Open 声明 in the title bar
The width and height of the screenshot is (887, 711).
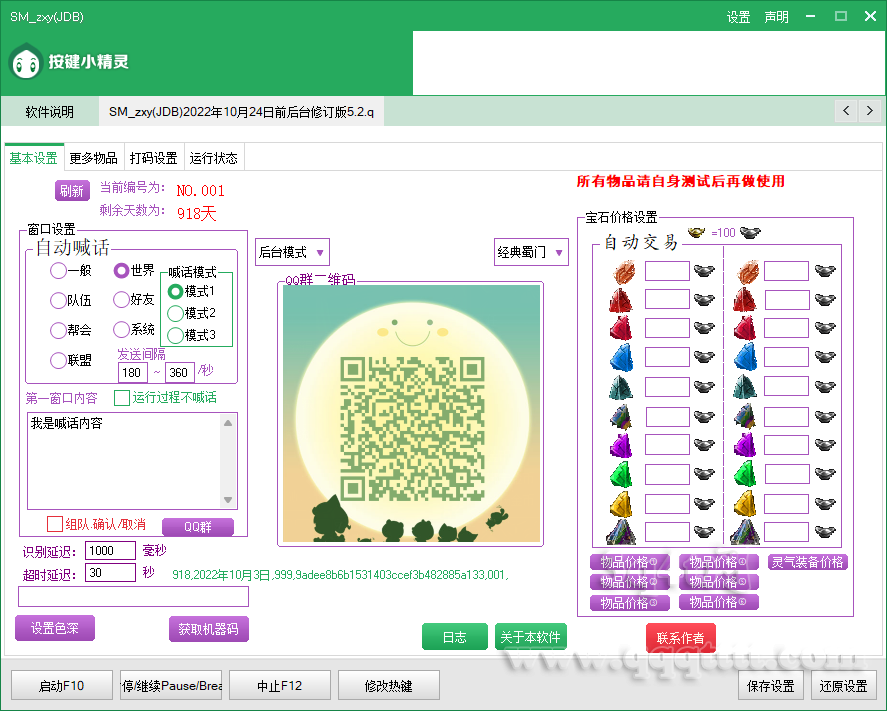pyautogui.click(x=776, y=17)
